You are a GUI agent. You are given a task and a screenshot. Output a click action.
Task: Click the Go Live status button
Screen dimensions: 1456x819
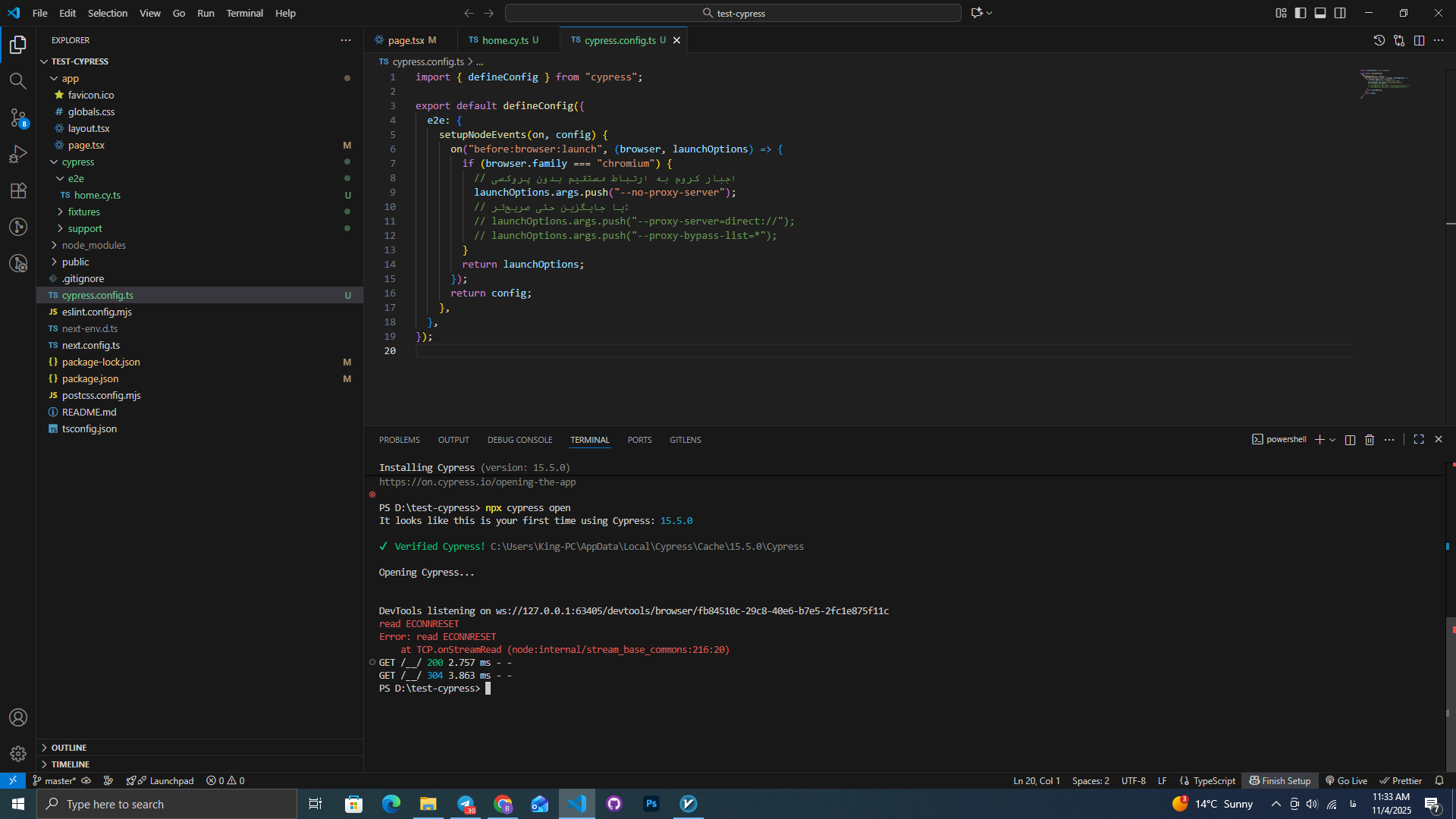pos(1346,780)
